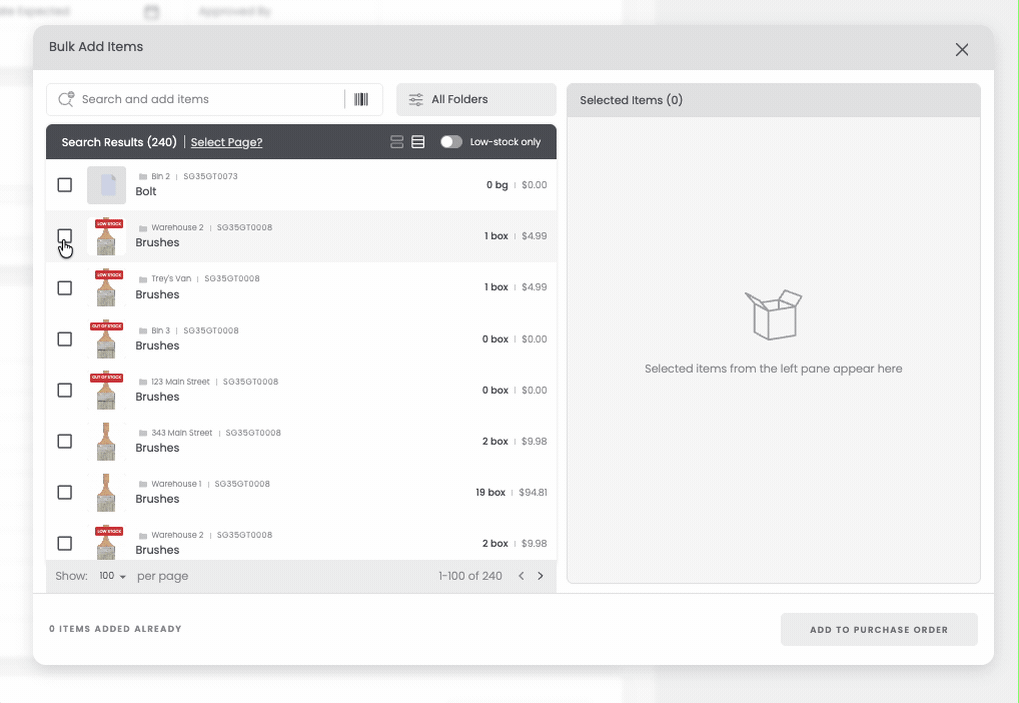This screenshot has height=703, width=1019.
Task: Toggle the Low-stock only switch
Action: coord(451,142)
